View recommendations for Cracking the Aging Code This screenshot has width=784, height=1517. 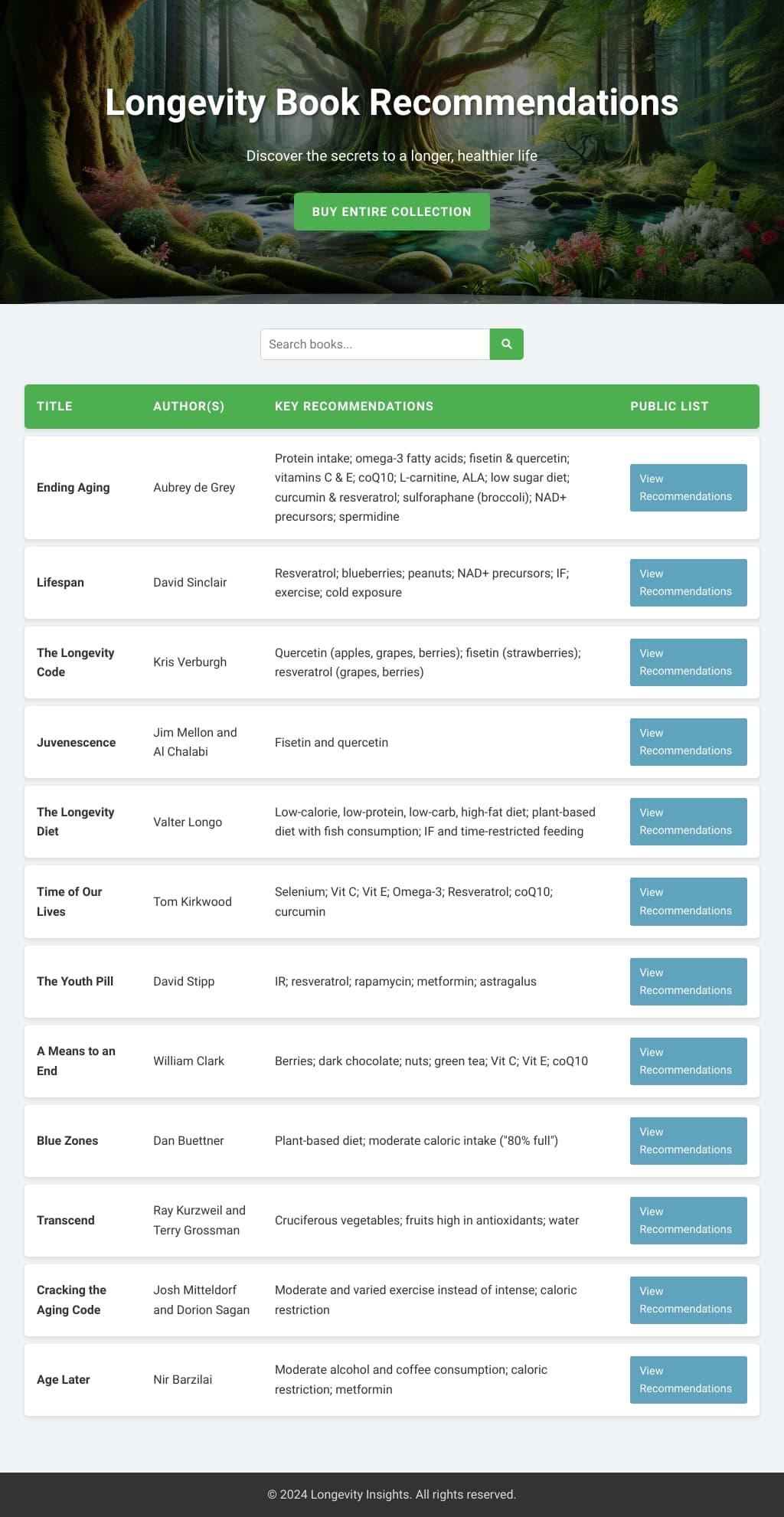point(688,1300)
